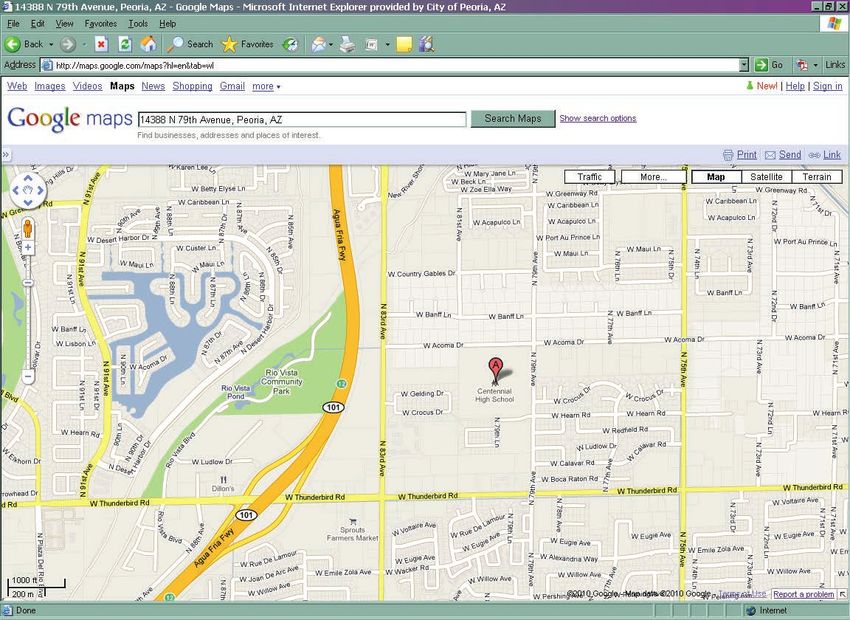850x620 pixels.
Task: Click the IE Back arrow icon
Action: point(12,44)
